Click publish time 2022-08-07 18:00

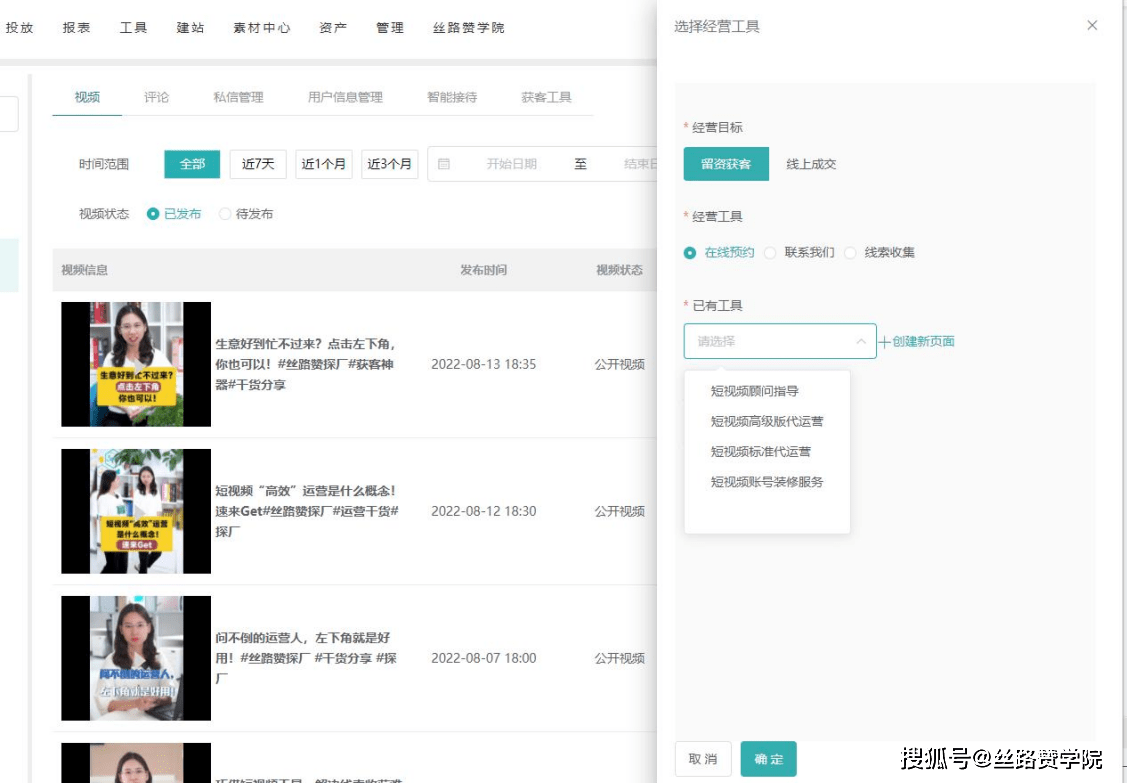click(484, 658)
